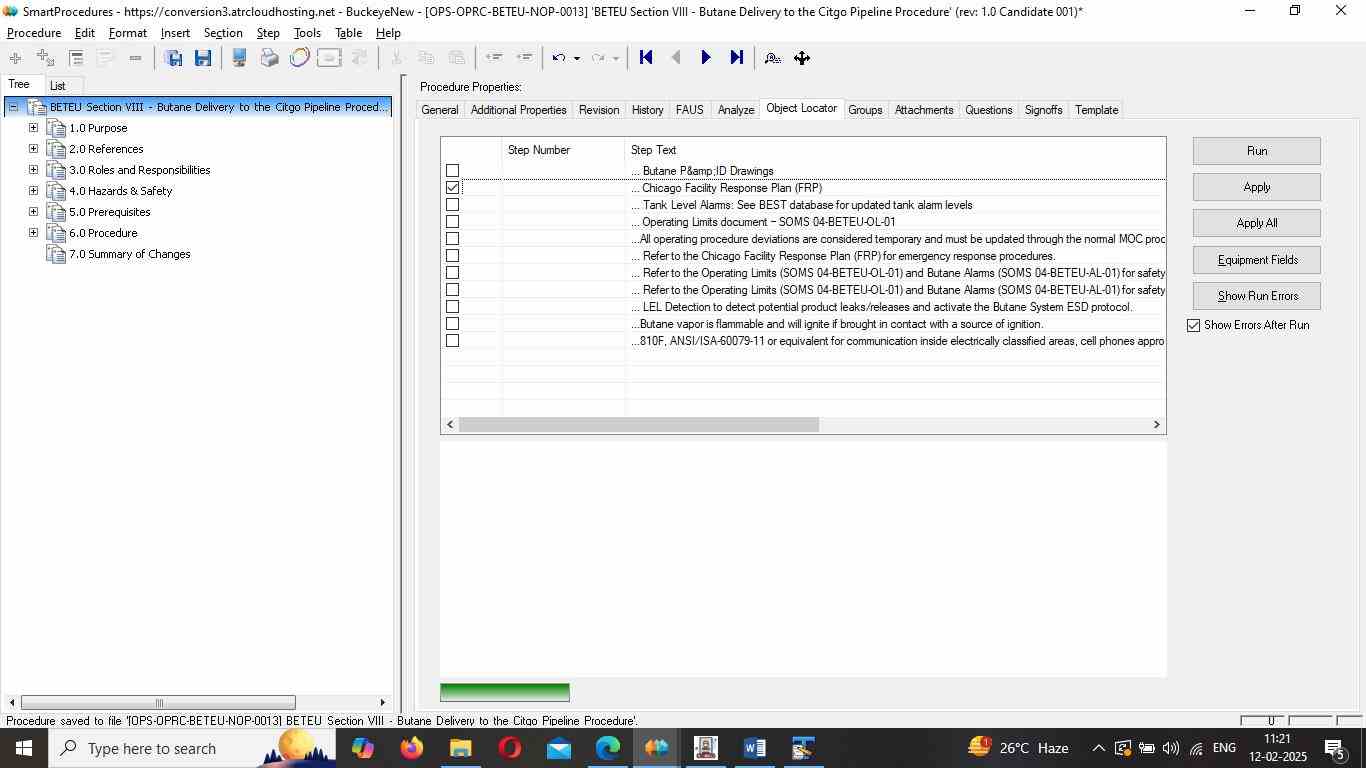
Task: Click the Show Run Errors button
Action: [1257, 296]
